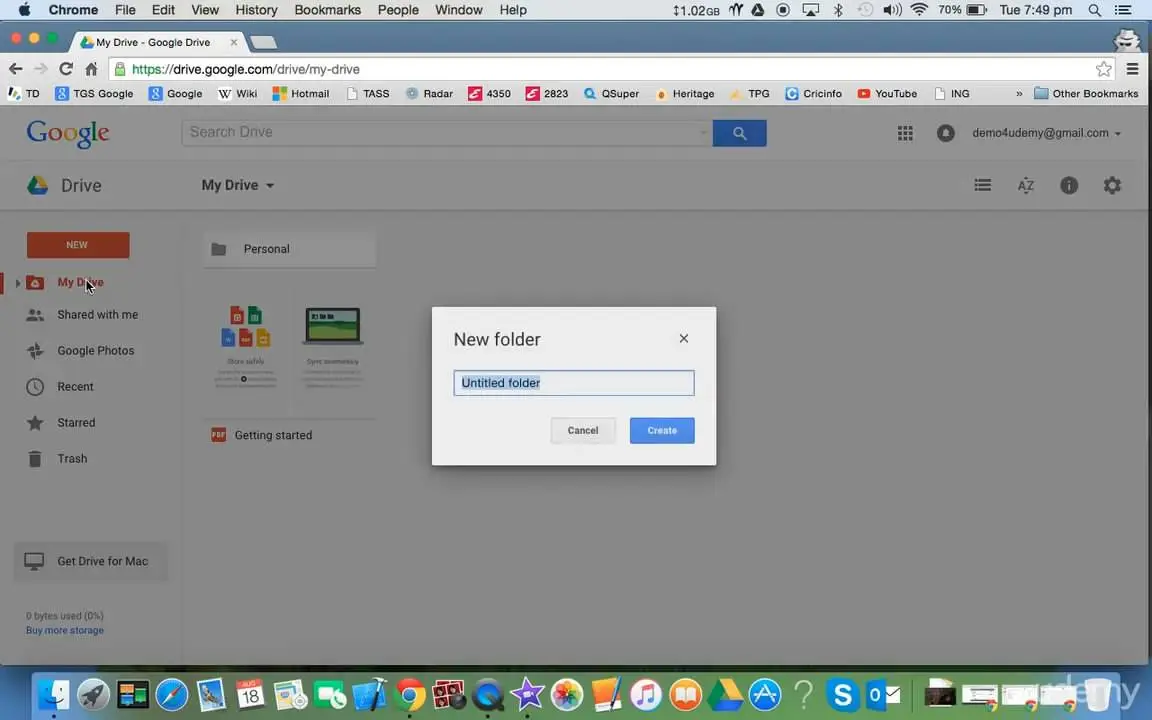Select the Getting started PDF
This screenshot has width=1152, height=720.
(289, 435)
